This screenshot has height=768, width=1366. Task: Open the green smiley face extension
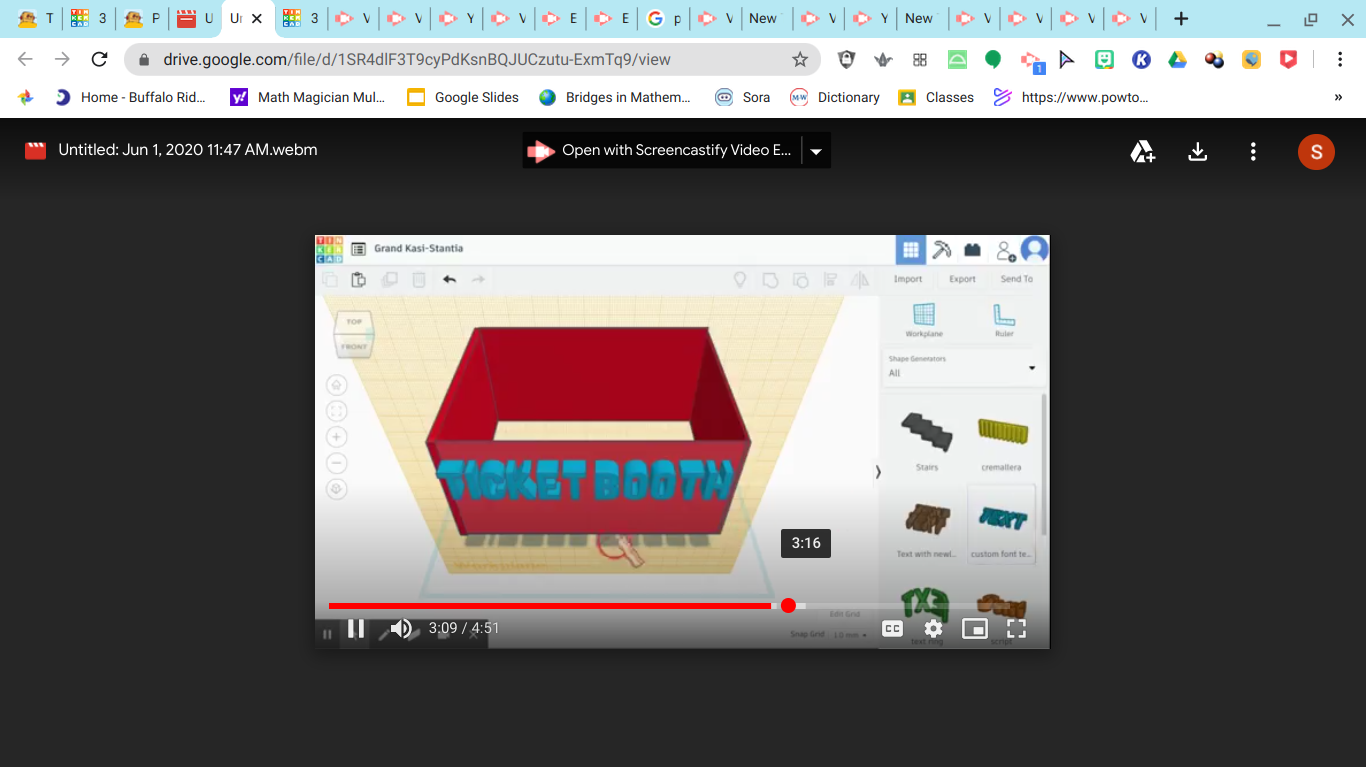click(x=1104, y=59)
